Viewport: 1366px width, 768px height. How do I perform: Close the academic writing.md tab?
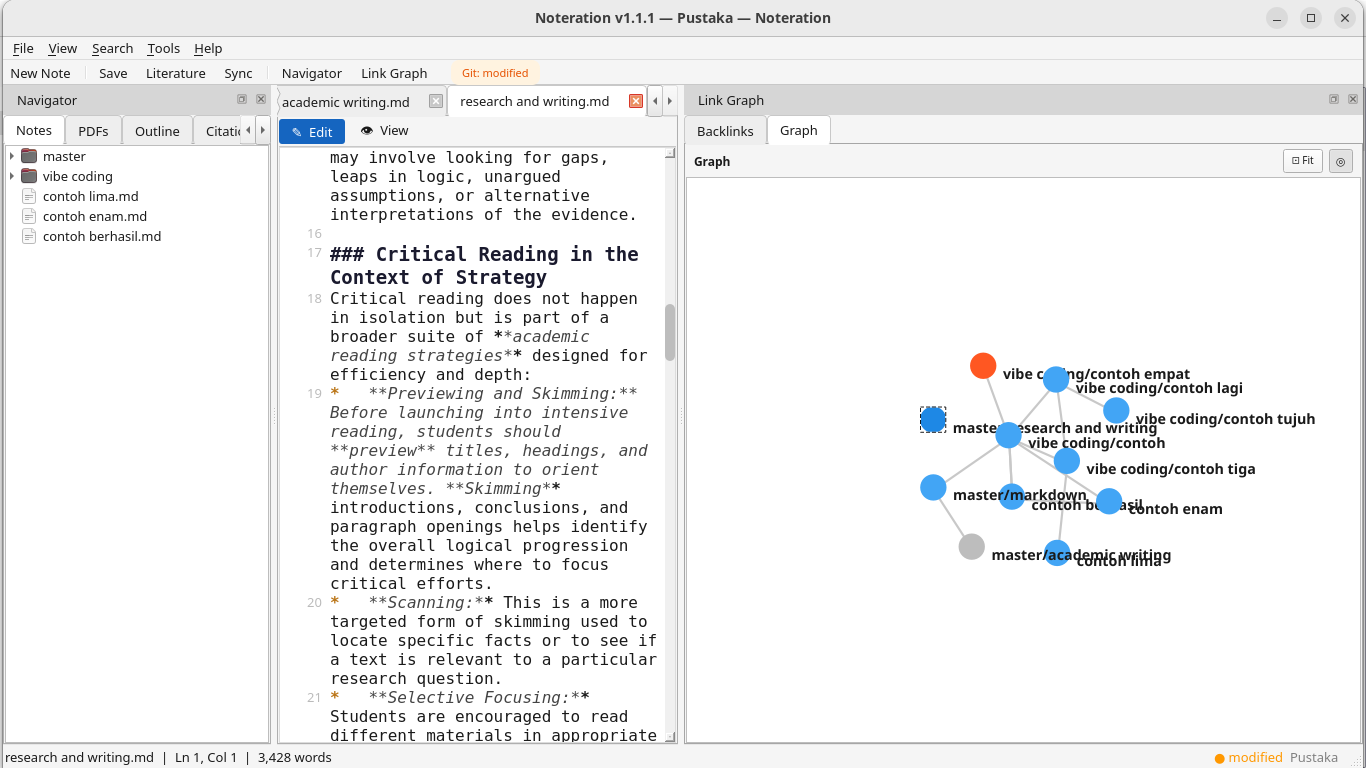(x=435, y=101)
